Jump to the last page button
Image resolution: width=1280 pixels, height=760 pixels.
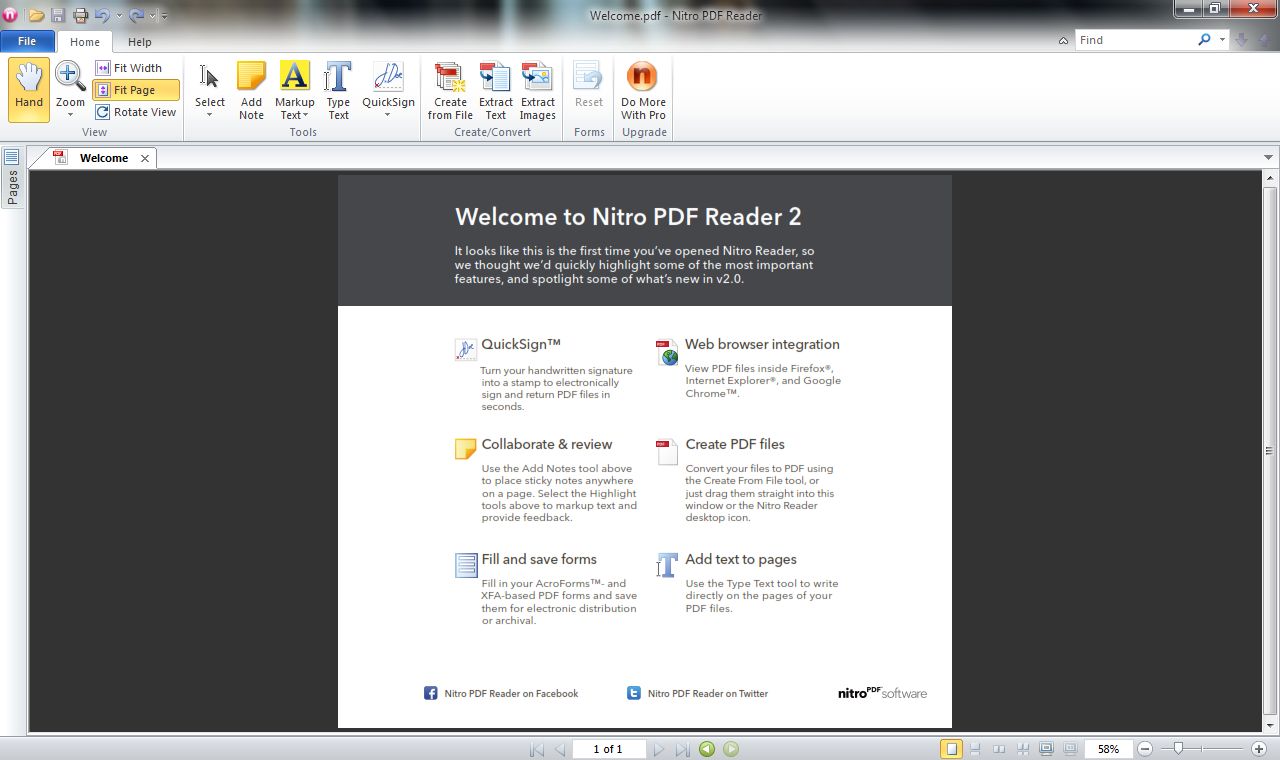(682, 749)
